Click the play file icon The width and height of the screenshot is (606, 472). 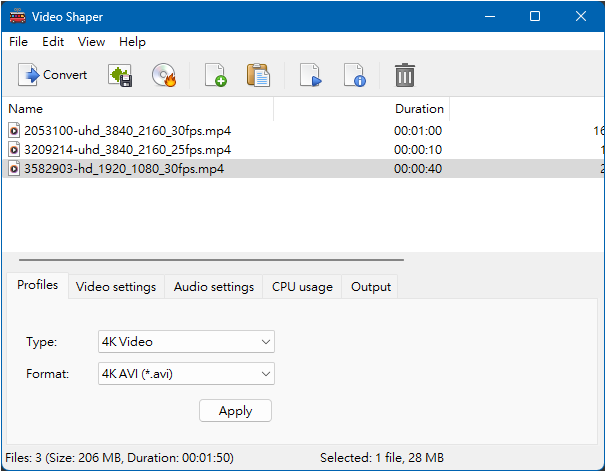tap(311, 75)
